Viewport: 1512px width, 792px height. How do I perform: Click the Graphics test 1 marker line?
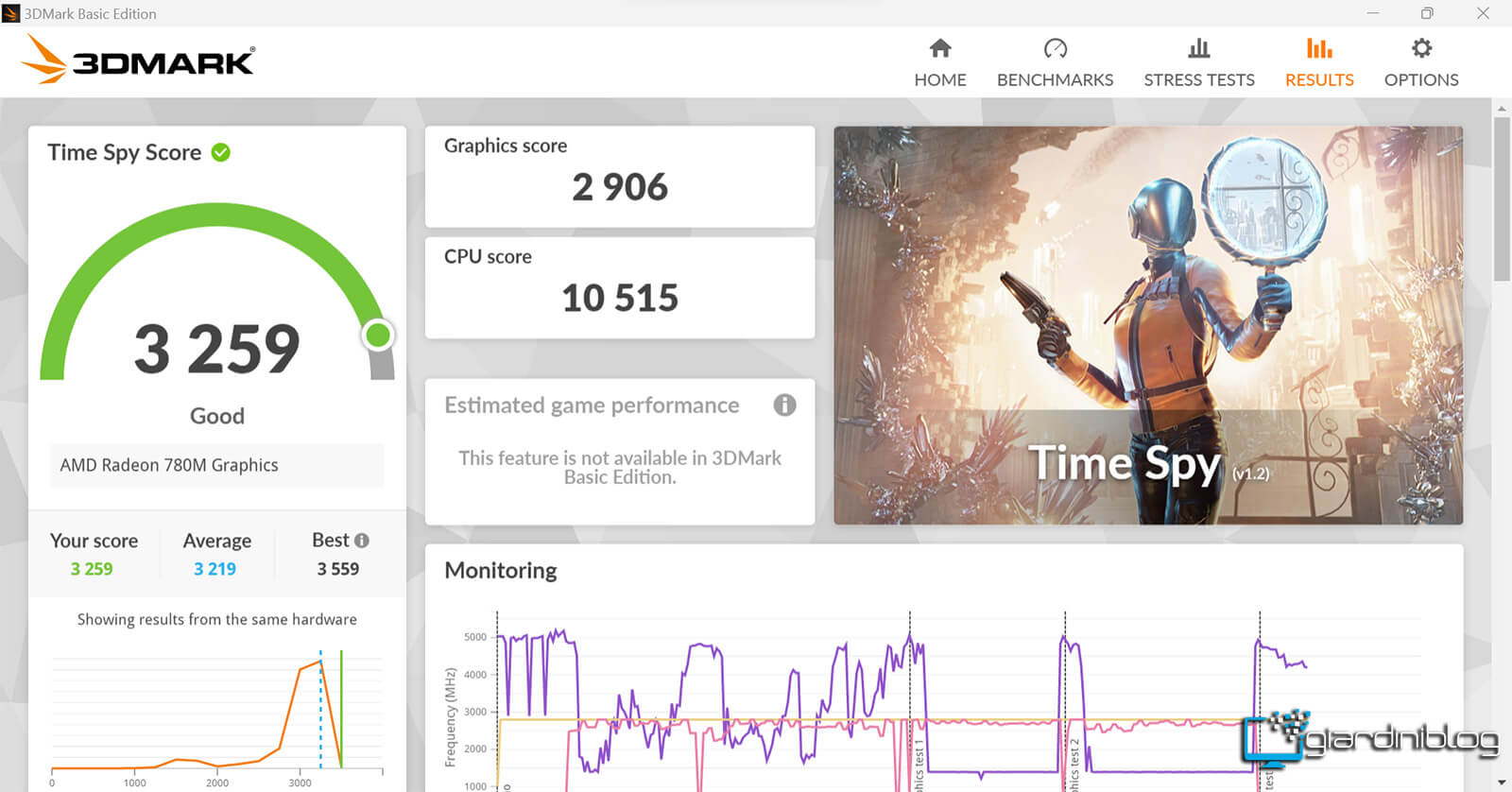coord(910,699)
